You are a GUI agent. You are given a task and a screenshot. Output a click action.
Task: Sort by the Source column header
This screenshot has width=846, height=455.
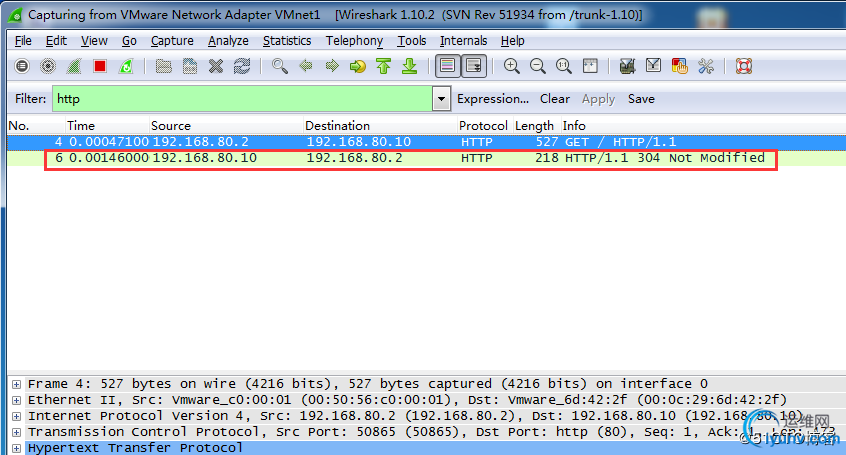(x=226, y=126)
